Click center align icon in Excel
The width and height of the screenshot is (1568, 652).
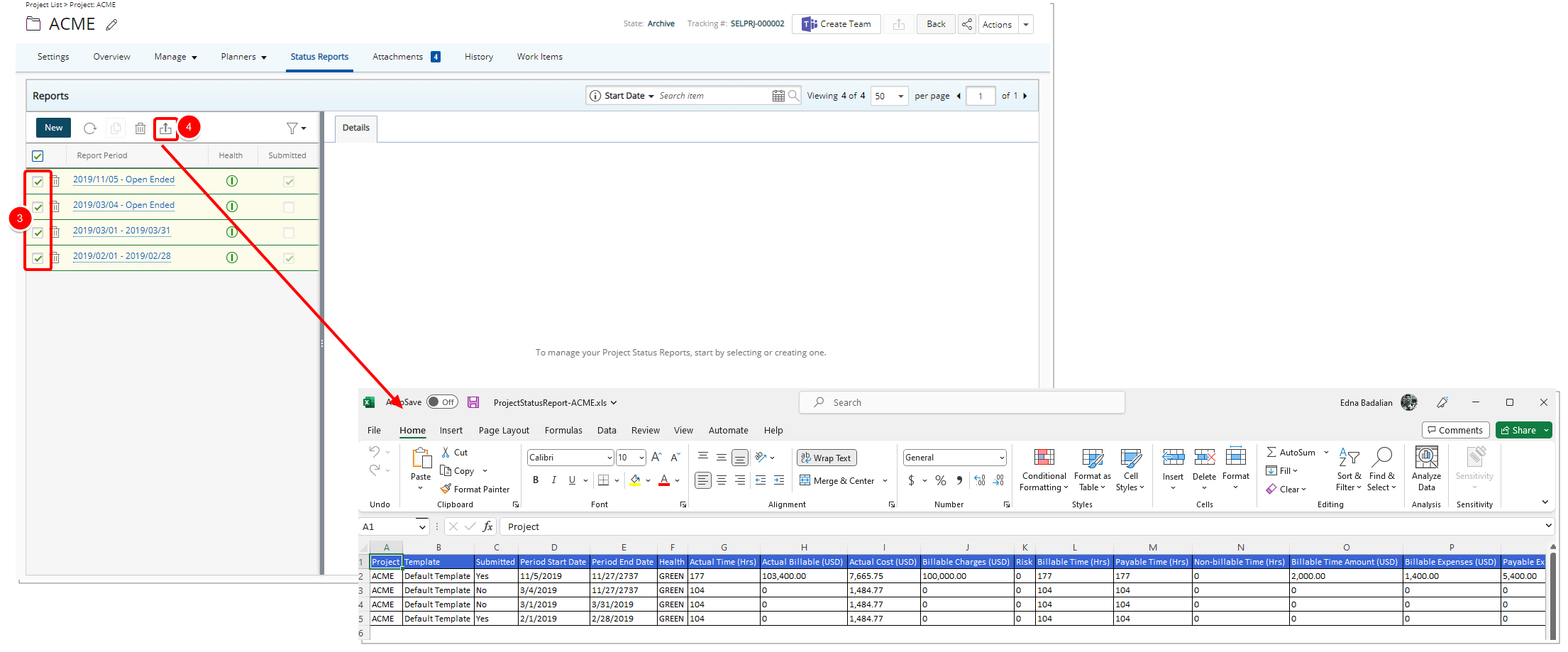click(722, 480)
